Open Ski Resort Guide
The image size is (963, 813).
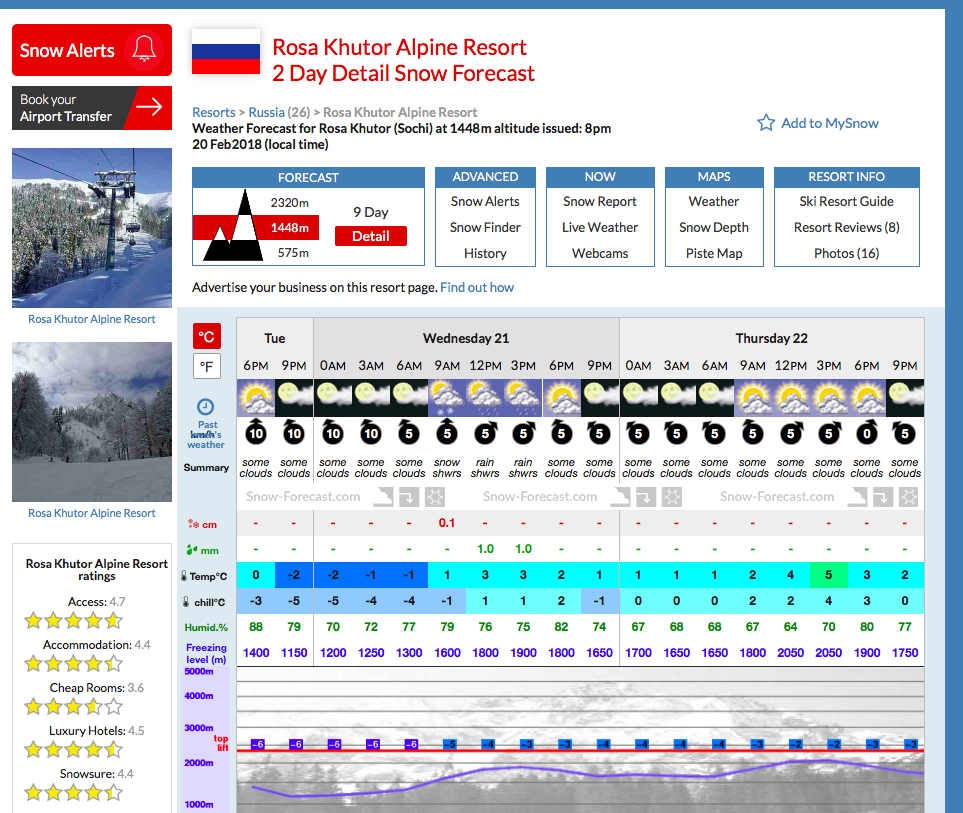click(846, 201)
